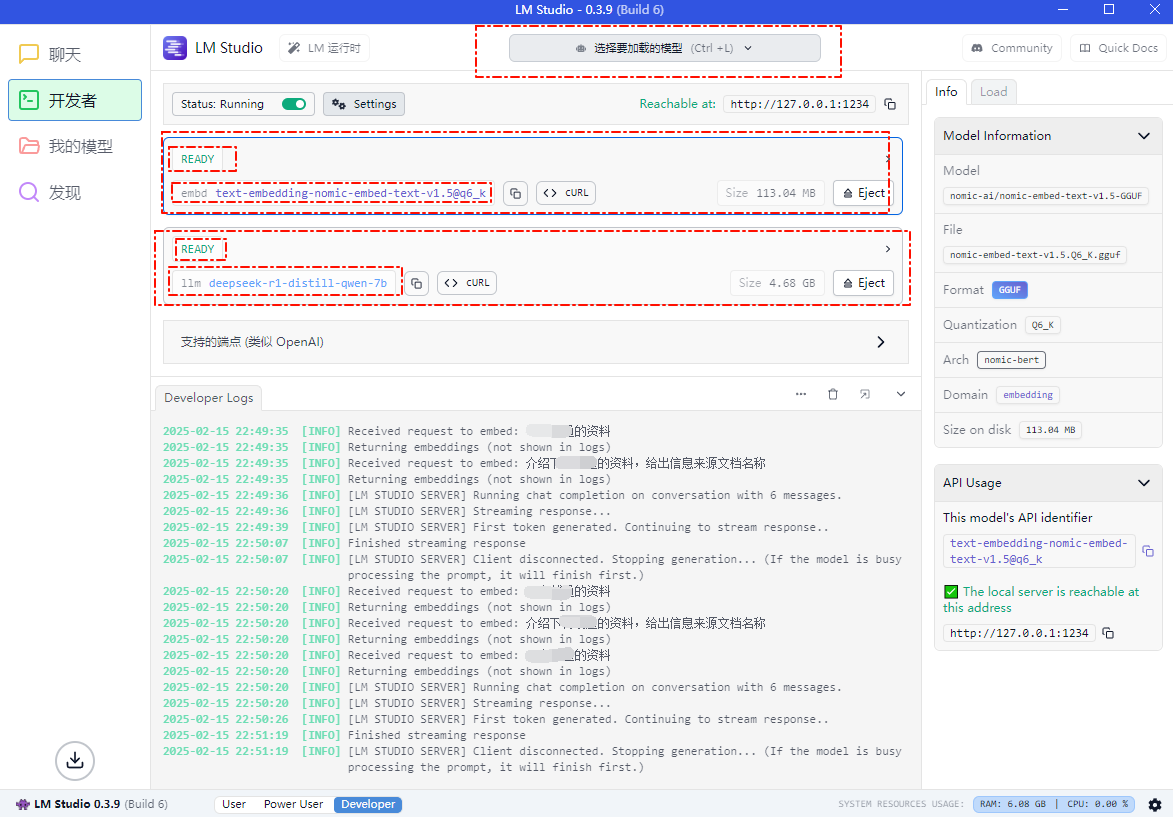This screenshot has height=817, width=1173.
Task: Switch to the Info tab
Action: [946, 91]
